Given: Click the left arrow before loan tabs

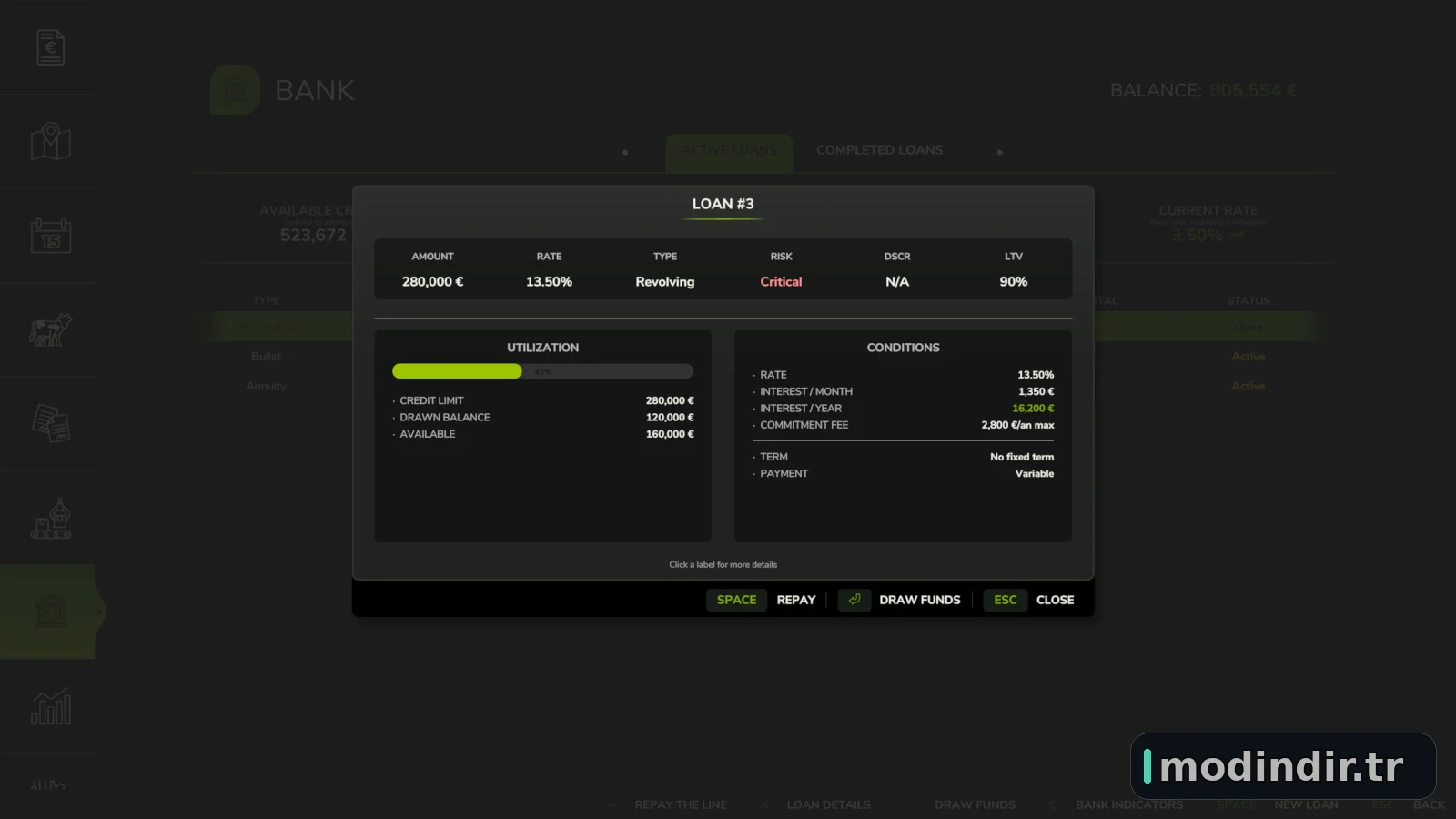Looking at the screenshot, I should [x=625, y=152].
